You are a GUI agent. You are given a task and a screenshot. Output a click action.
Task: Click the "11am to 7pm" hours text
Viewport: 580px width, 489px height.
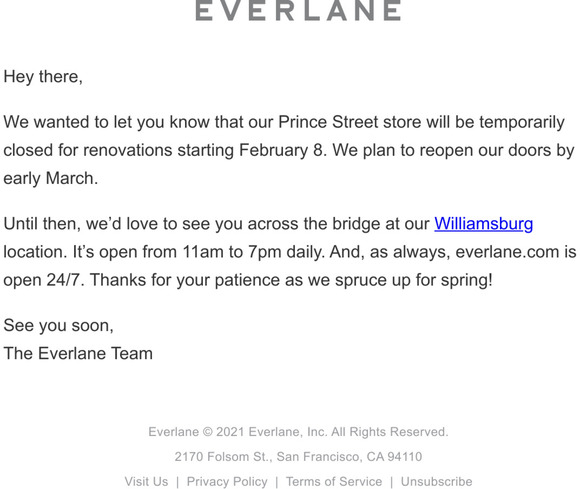232,252
